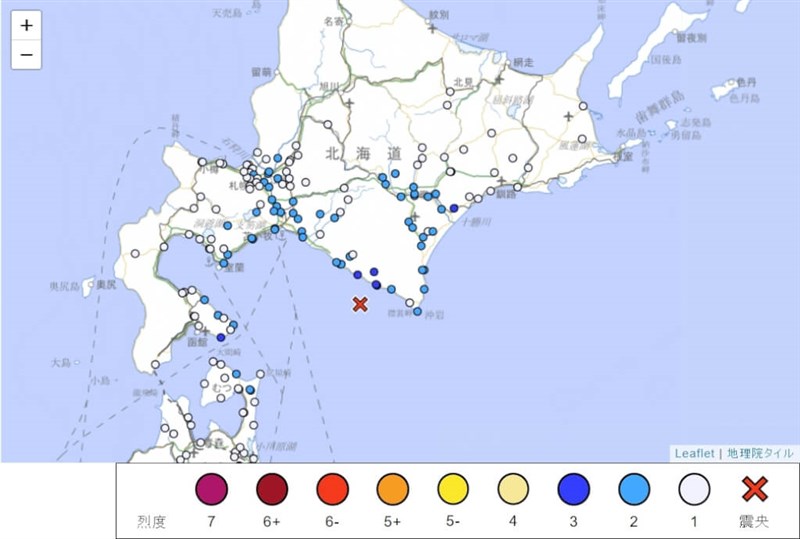Click the white intensity 1 legend circle
Viewport: 800px width, 539px height.
click(x=694, y=489)
